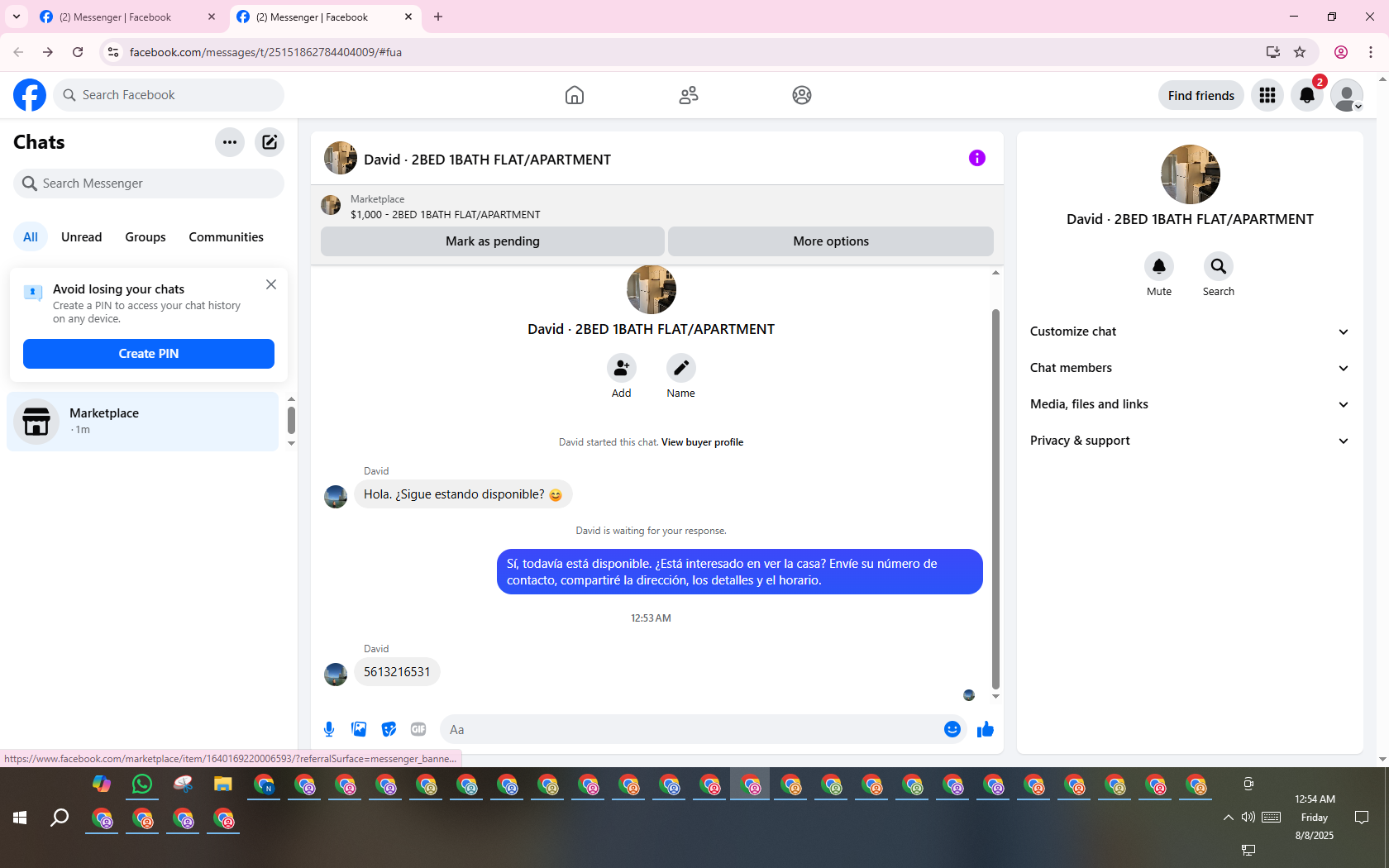
Task: Attach a photo file icon
Action: 359,729
